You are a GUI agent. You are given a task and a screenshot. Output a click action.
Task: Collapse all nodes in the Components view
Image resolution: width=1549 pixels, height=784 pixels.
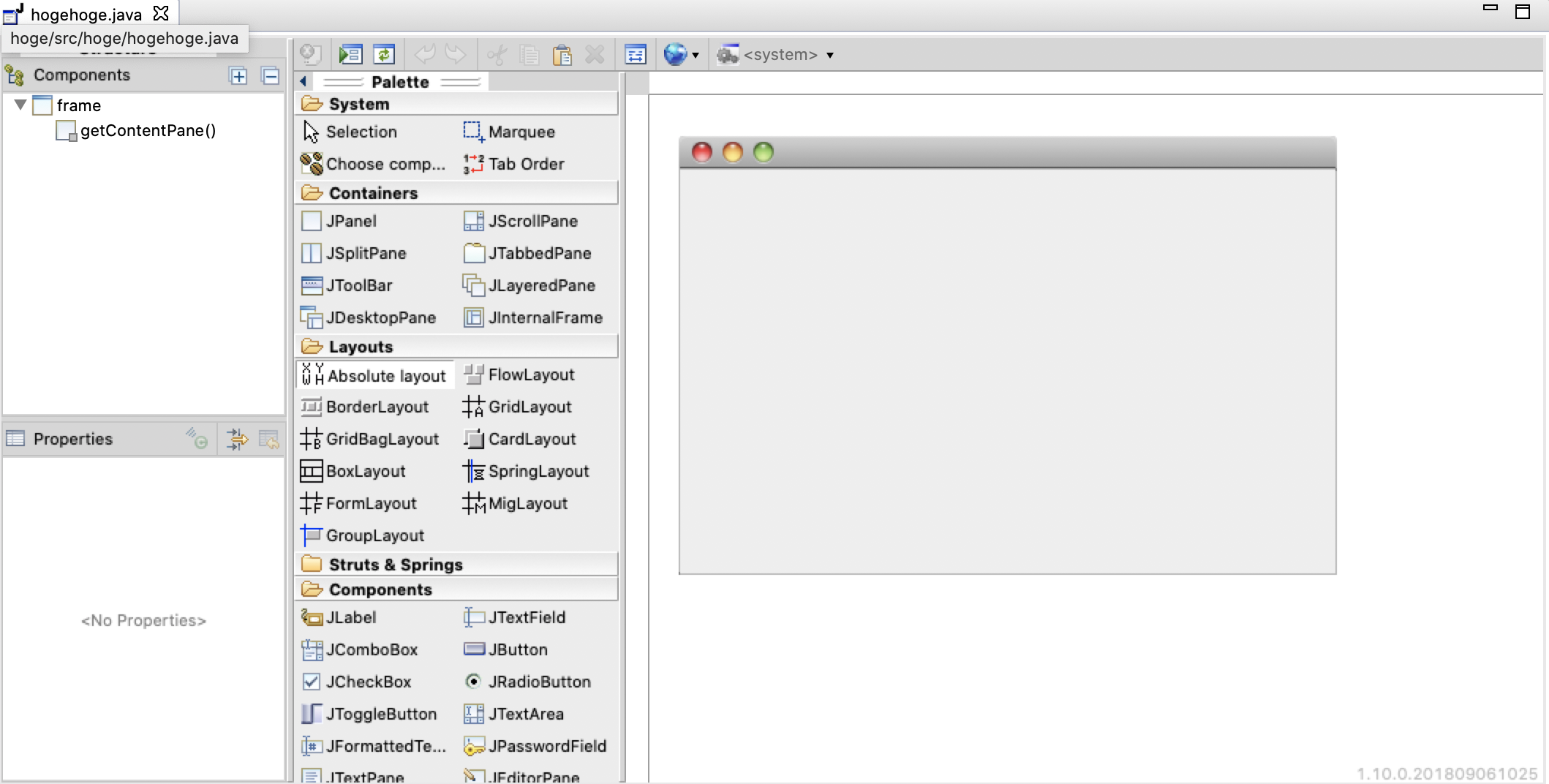(271, 75)
